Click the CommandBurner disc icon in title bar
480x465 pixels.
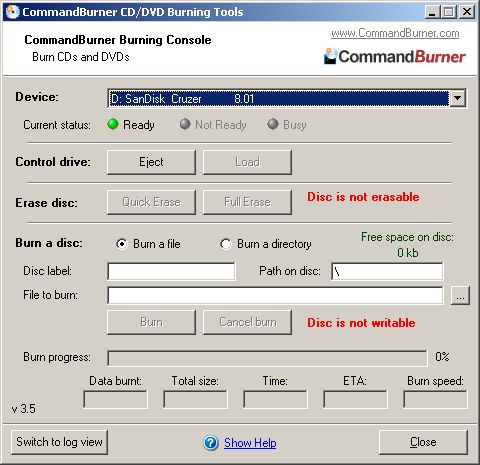pyautogui.click(x=12, y=12)
